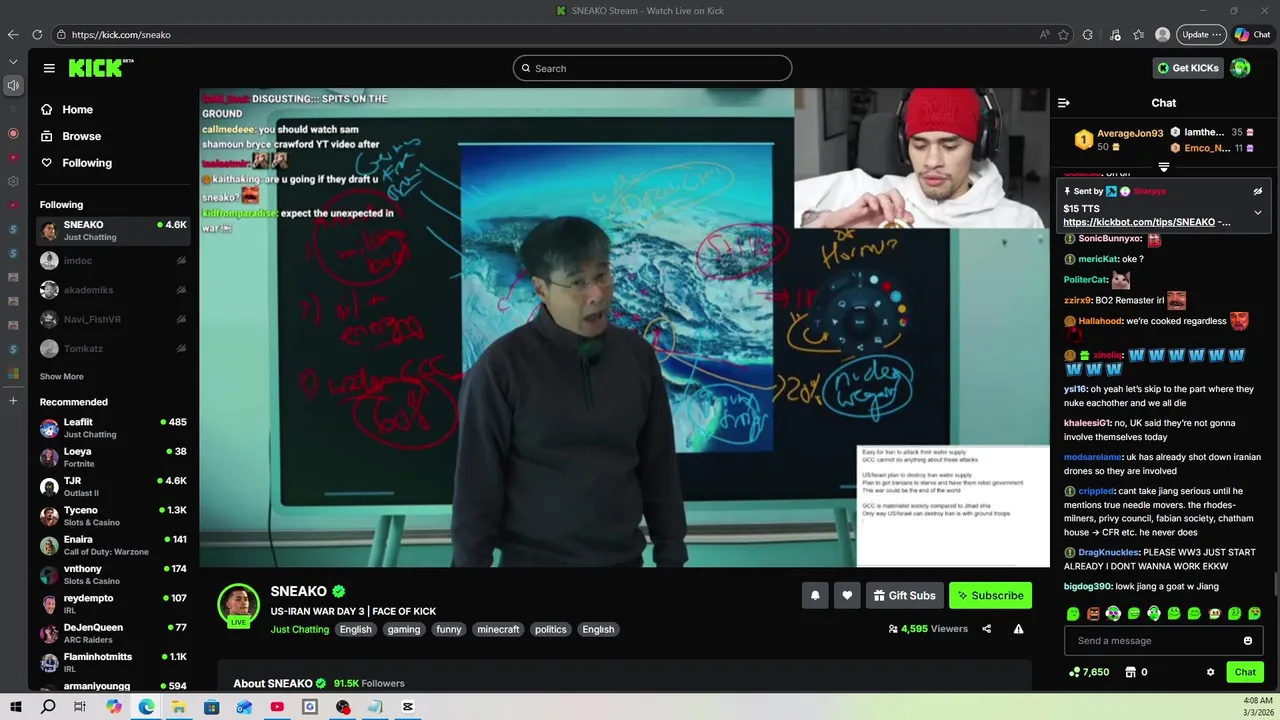Click the Get KICKs button
1280x720 pixels.
pyautogui.click(x=1188, y=68)
